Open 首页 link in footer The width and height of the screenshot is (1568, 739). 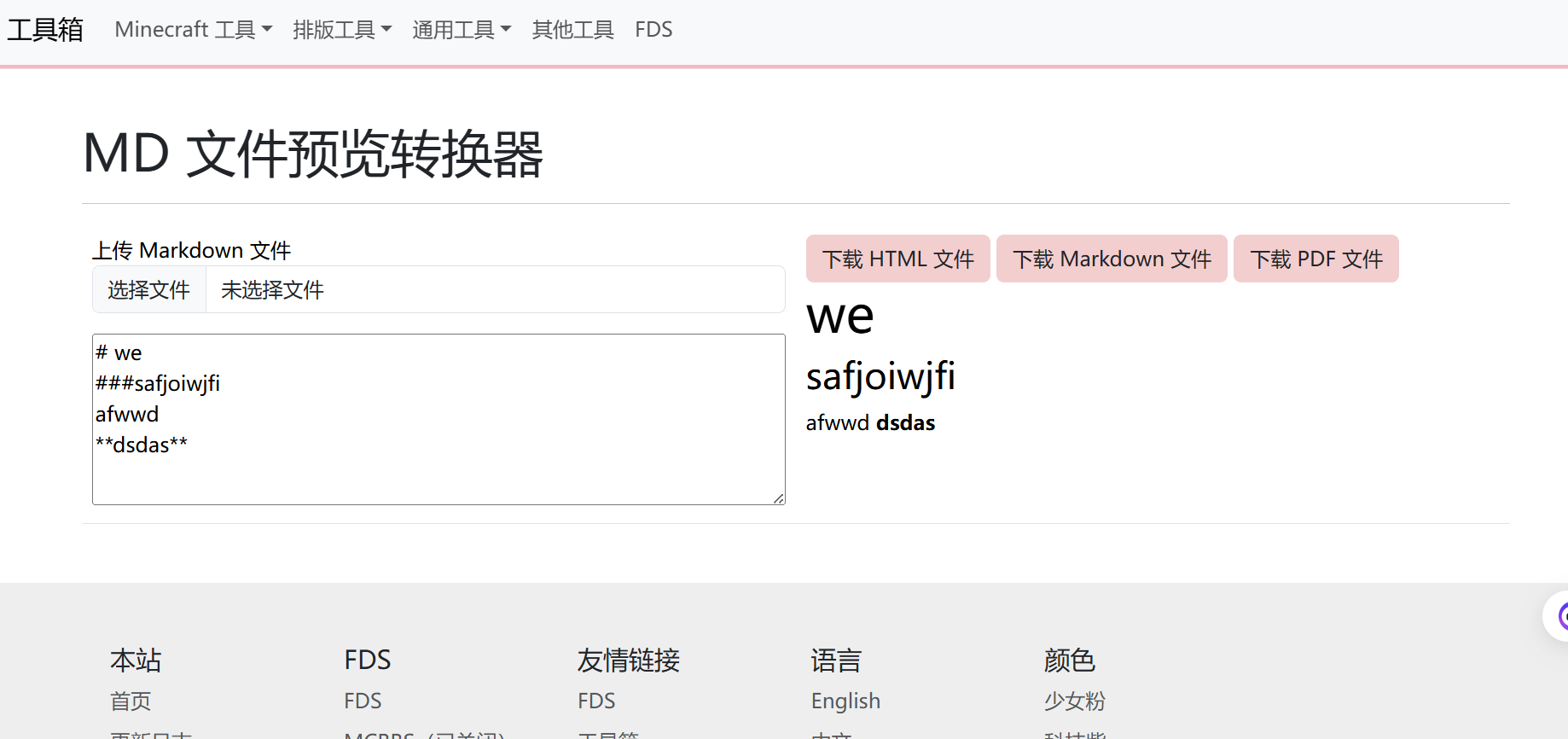[x=131, y=701]
